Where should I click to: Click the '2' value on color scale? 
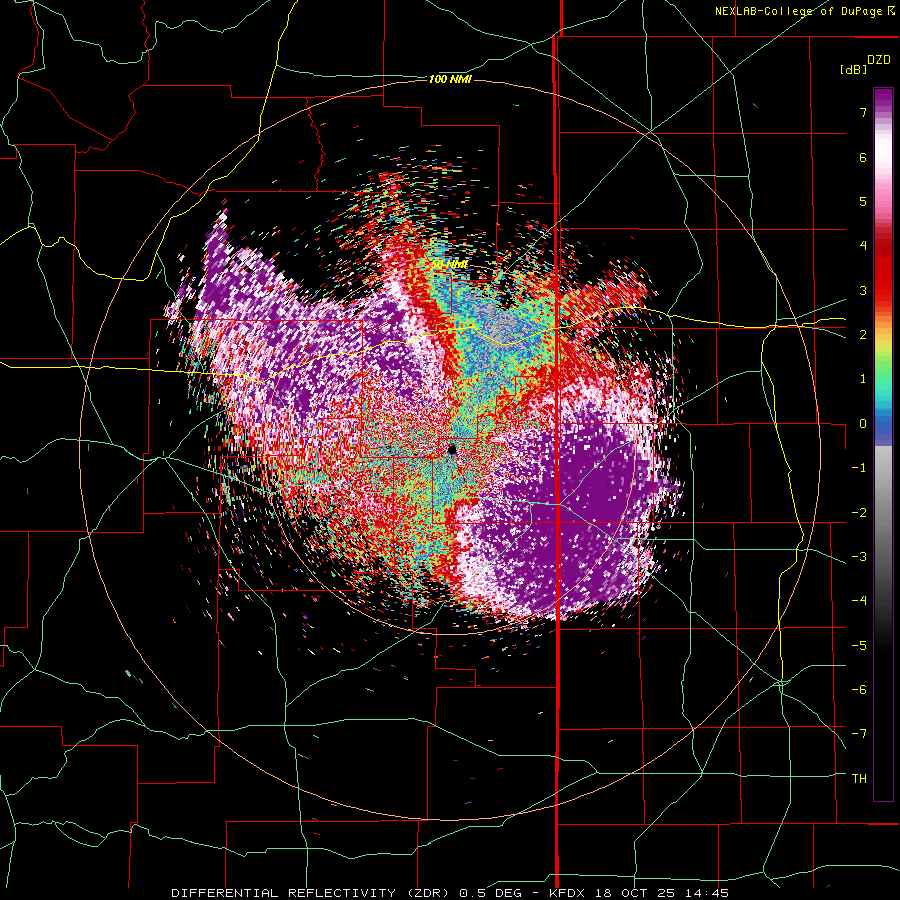click(863, 335)
